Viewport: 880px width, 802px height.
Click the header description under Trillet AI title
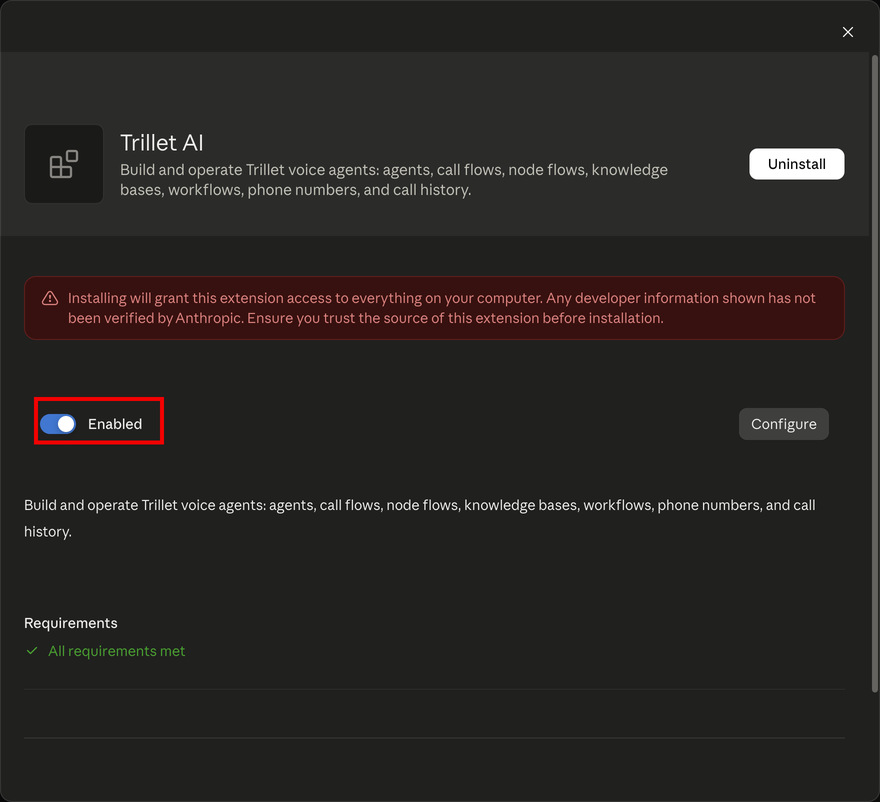point(394,180)
